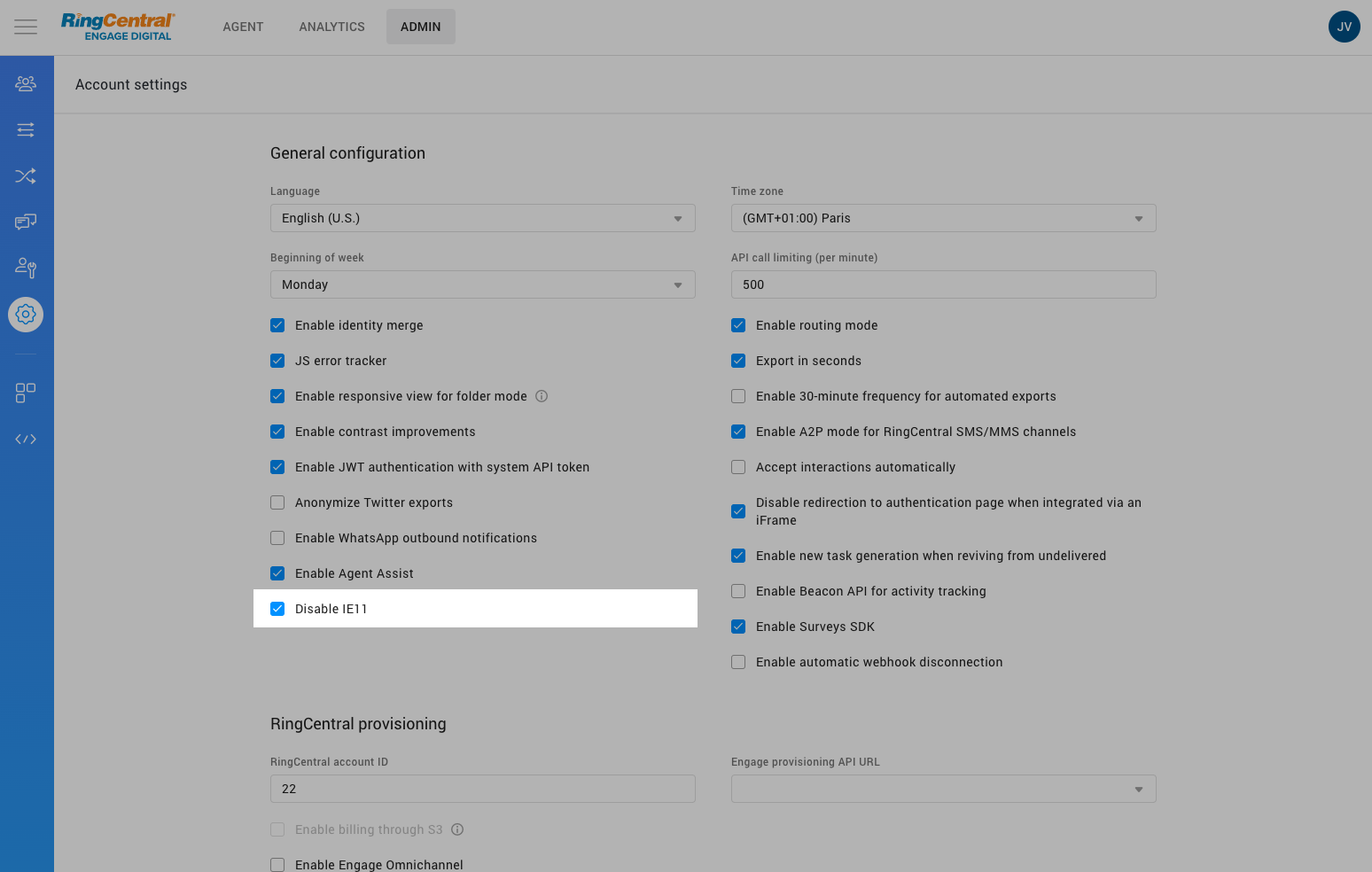The image size is (1372, 872).
Task: Click the RingCentral account ID field
Action: [x=483, y=789]
